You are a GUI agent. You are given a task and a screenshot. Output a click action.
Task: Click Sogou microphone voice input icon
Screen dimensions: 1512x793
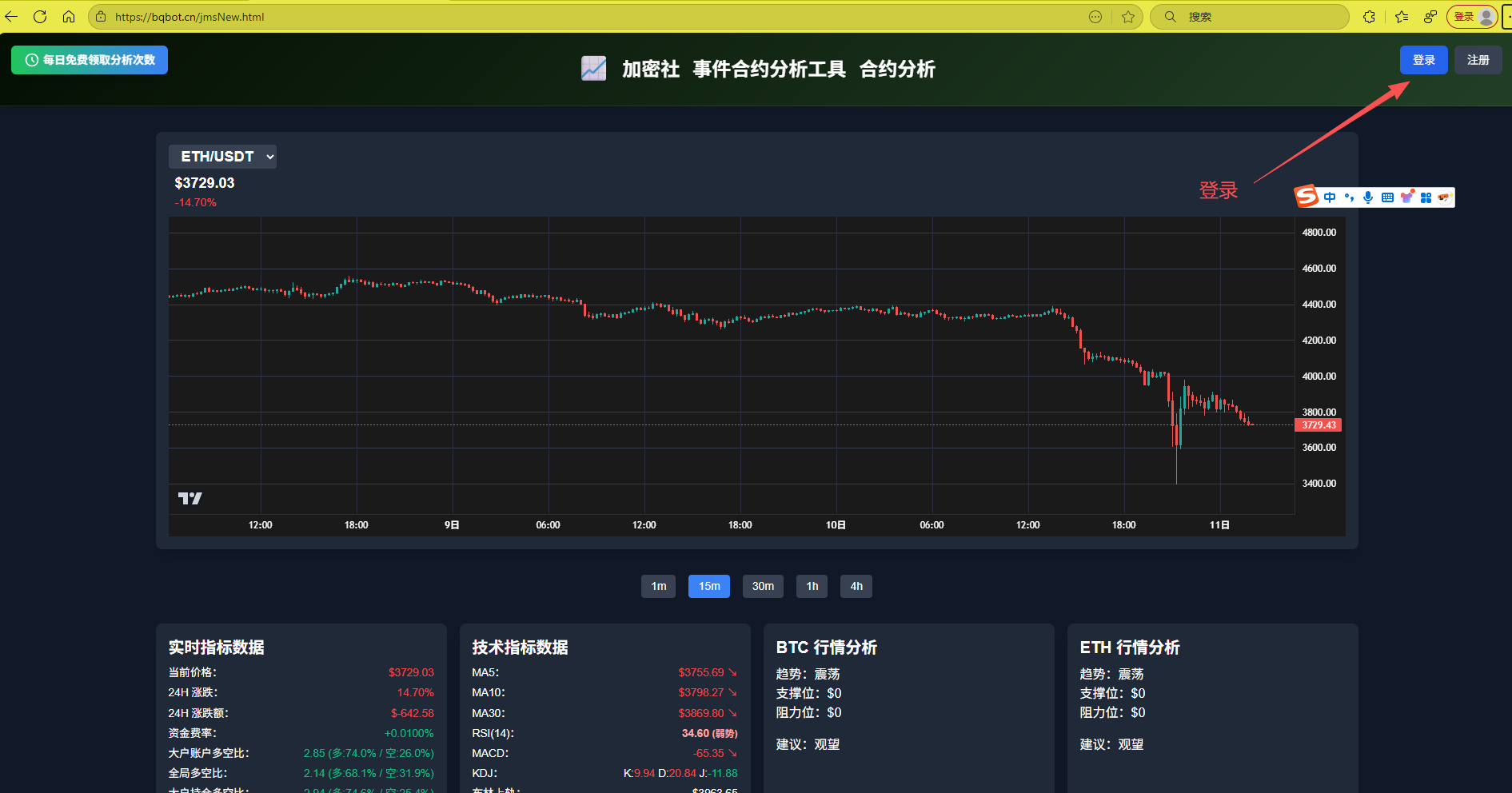[1368, 197]
